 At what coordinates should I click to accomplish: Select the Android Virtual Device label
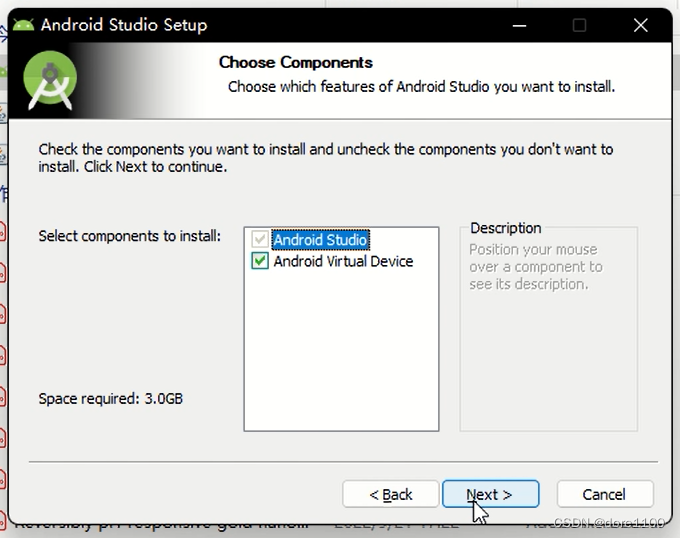click(x=343, y=261)
